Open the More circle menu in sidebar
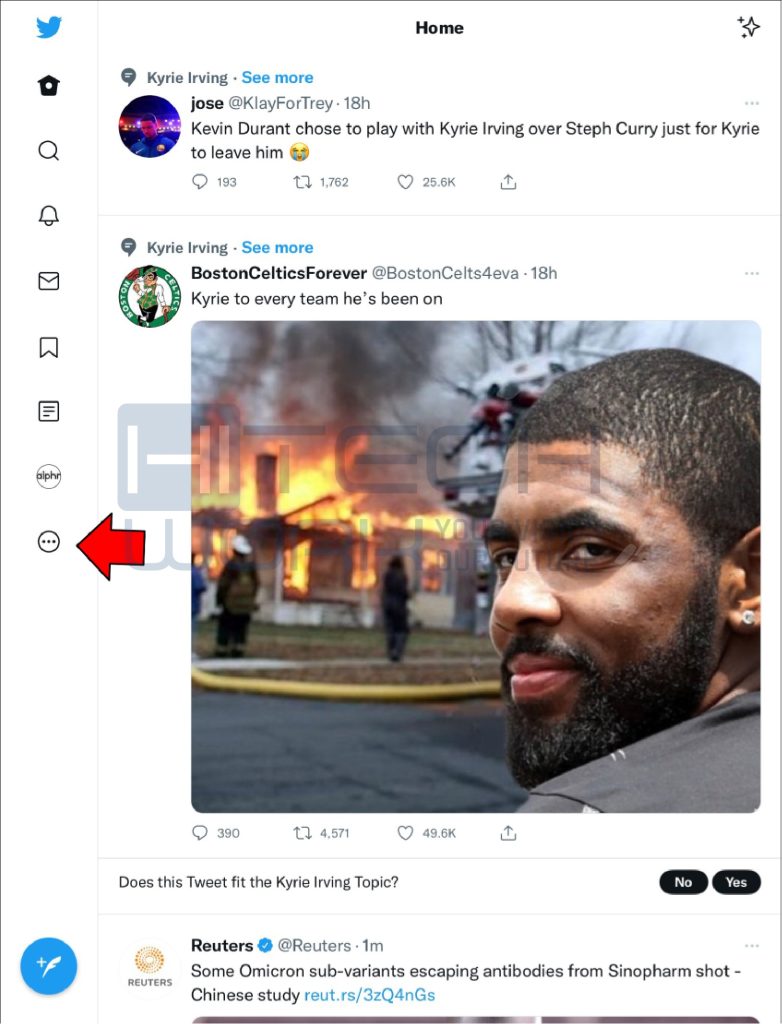This screenshot has width=782, height=1024. coord(48,541)
